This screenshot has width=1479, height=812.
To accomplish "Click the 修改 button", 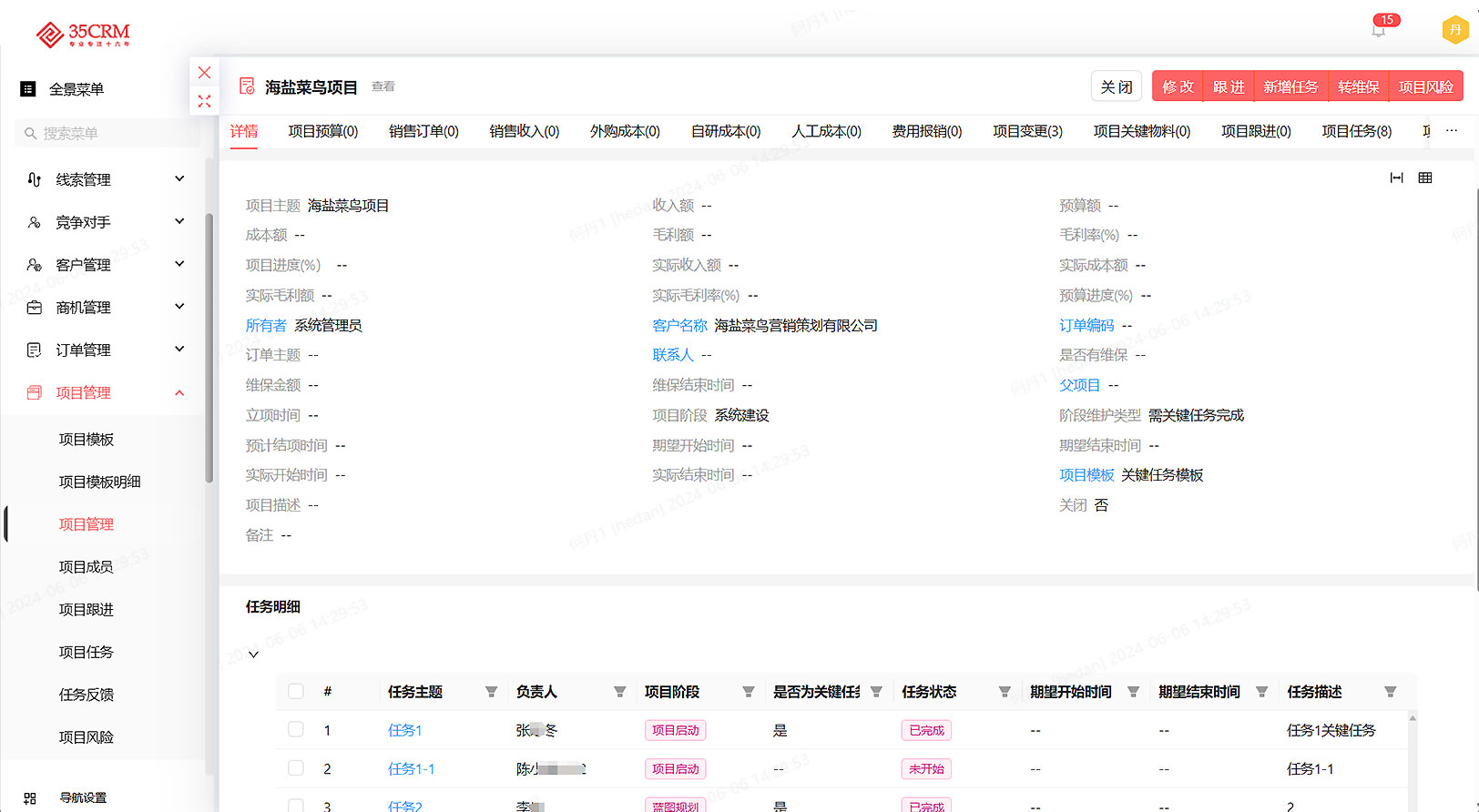I will point(1178,86).
